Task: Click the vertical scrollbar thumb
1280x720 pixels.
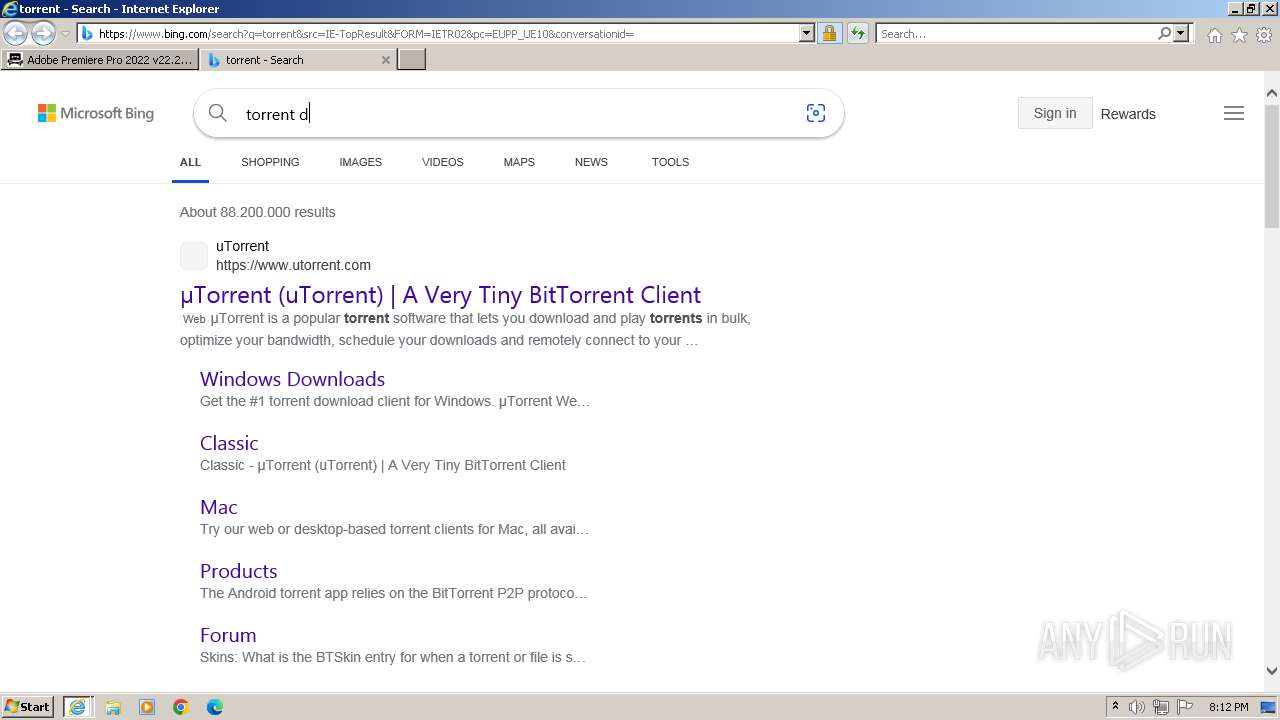Action: [1272, 165]
